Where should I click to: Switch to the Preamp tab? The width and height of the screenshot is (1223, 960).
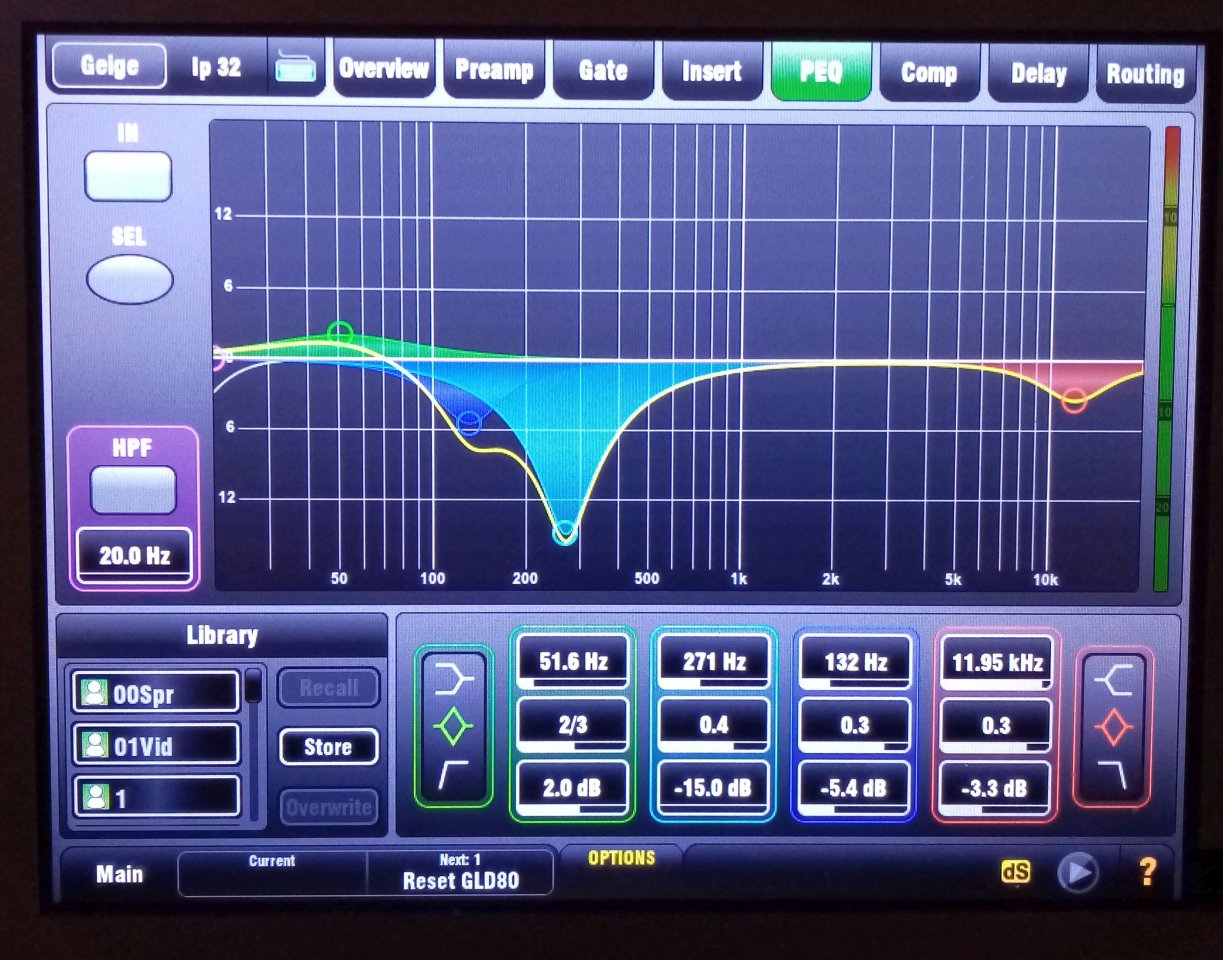[493, 70]
